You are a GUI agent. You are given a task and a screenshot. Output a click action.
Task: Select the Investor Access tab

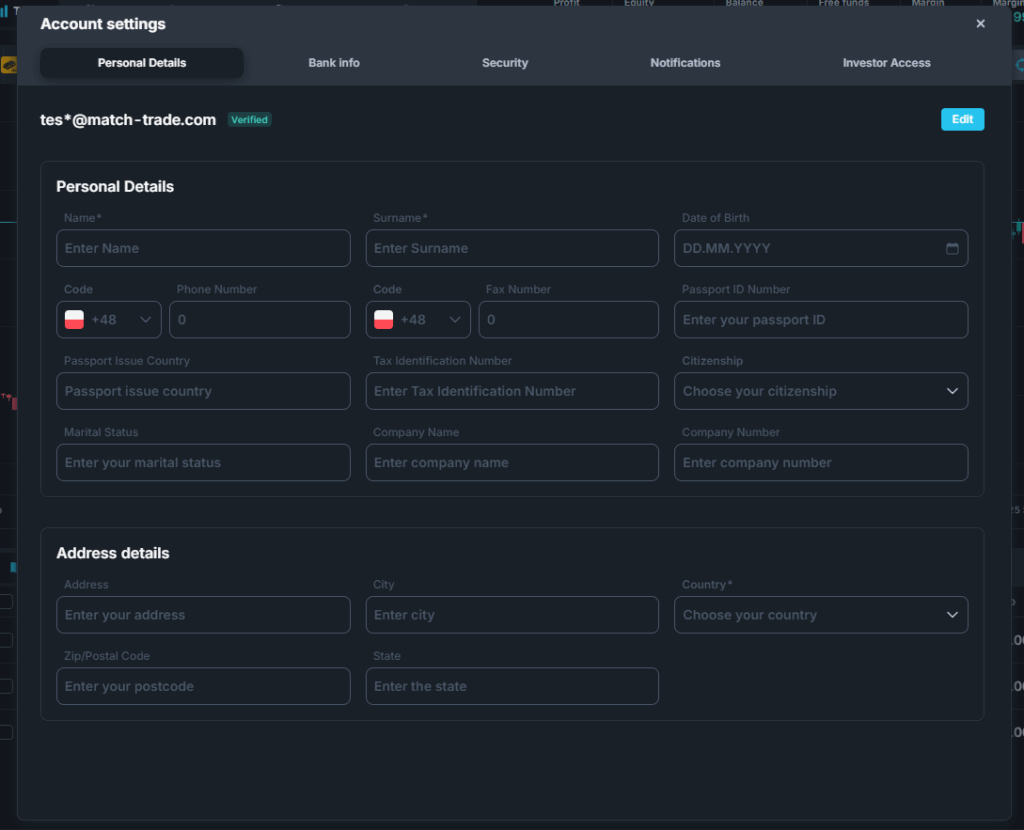(886, 63)
